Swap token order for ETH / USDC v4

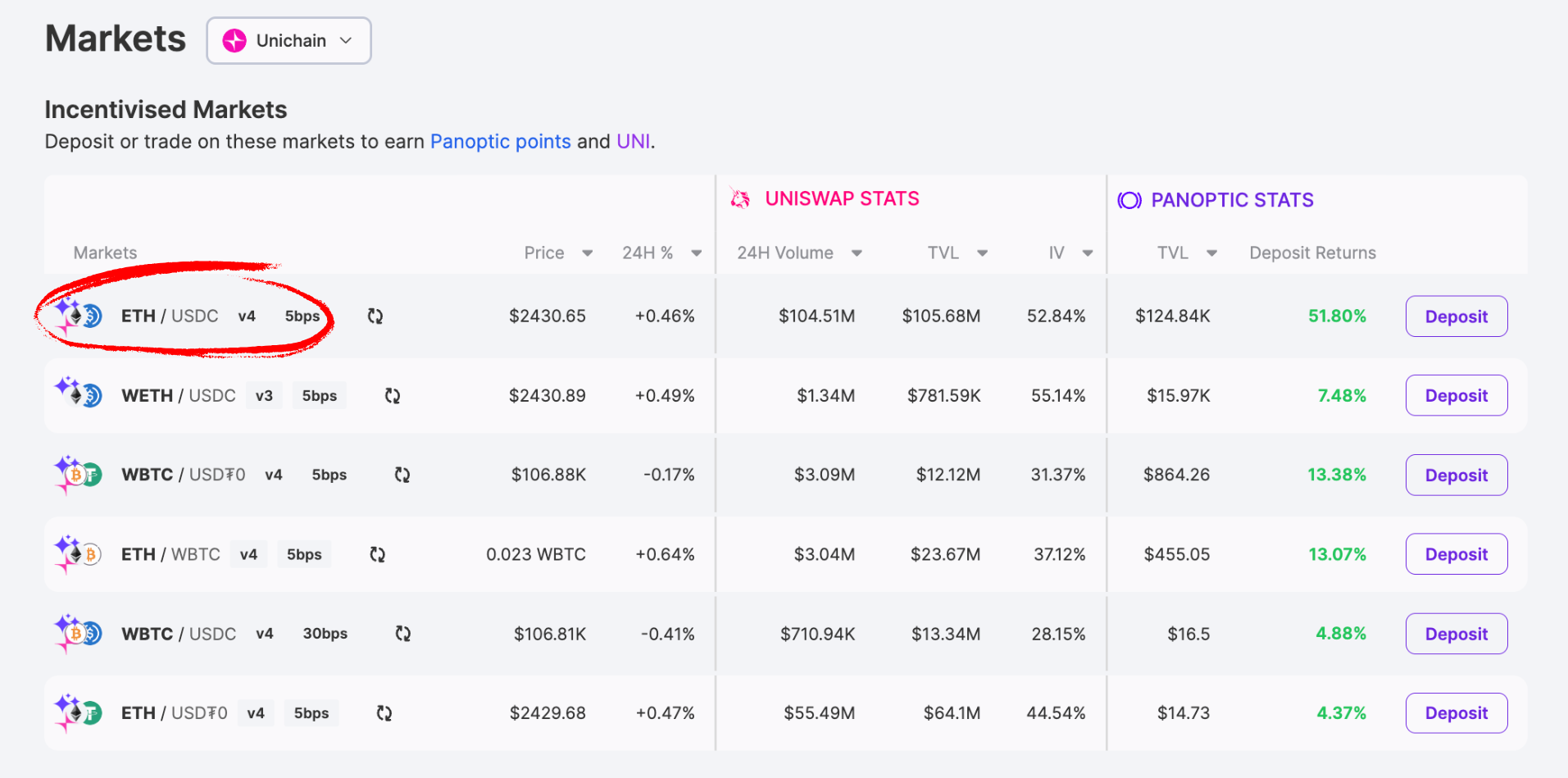(375, 316)
